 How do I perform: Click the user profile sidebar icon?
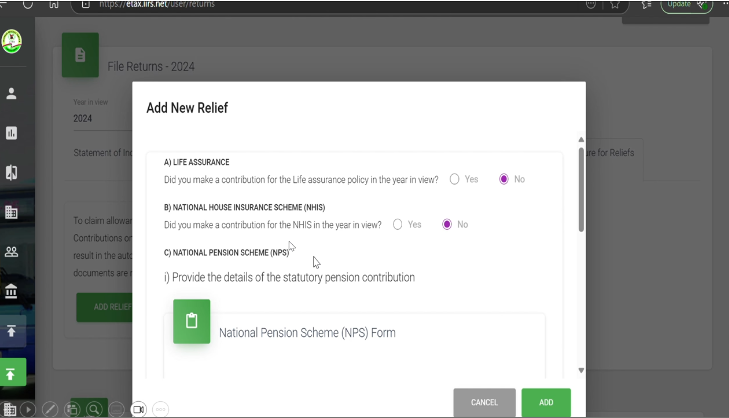pos(12,93)
